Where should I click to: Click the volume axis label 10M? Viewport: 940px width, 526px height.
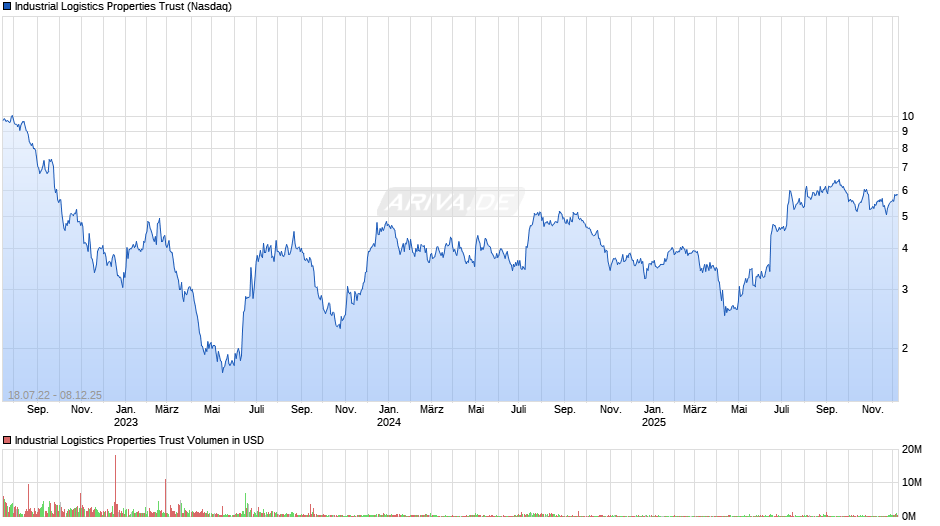pyautogui.click(x=911, y=482)
